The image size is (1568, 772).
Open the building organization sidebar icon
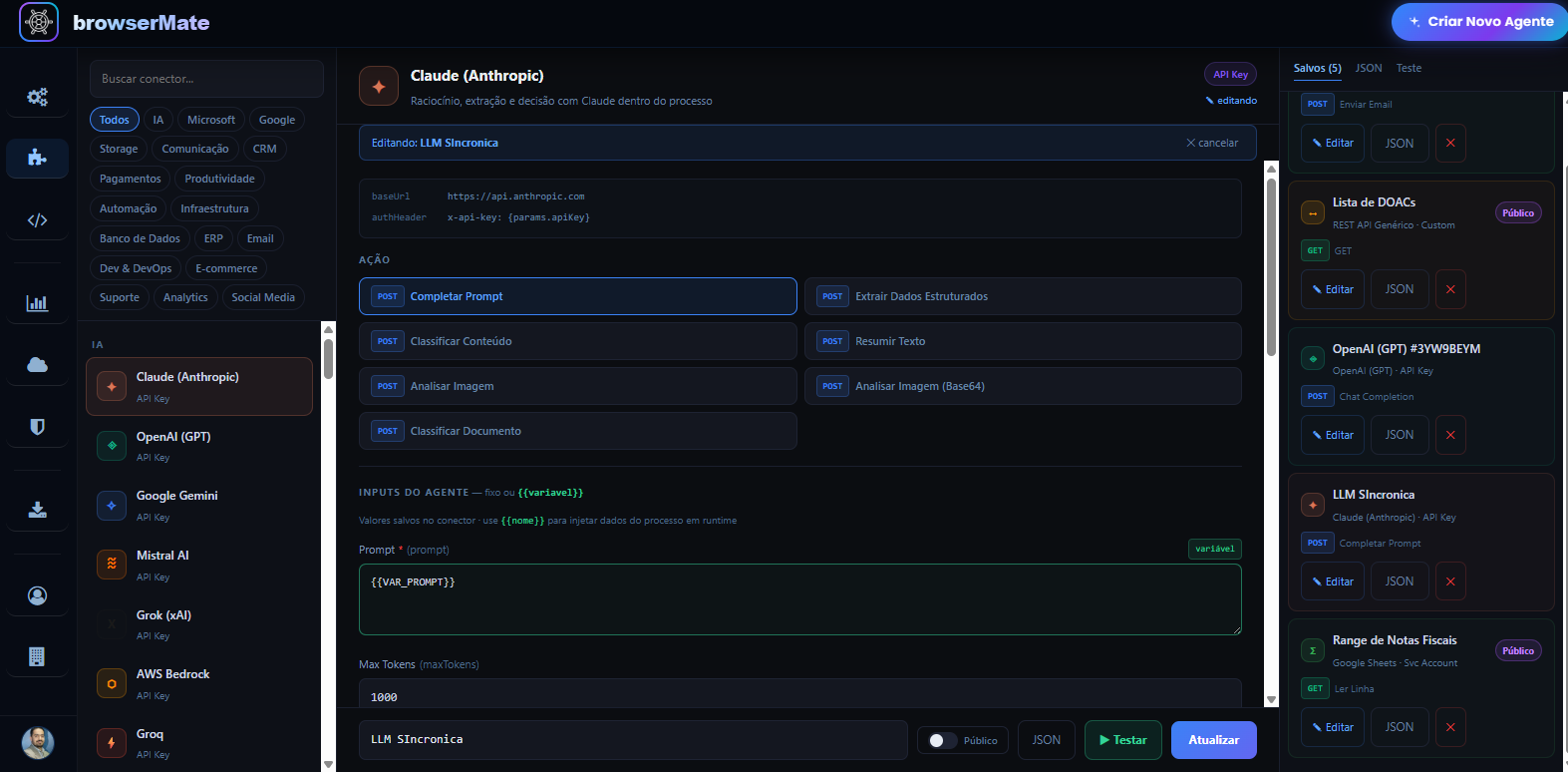click(x=37, y=656)
